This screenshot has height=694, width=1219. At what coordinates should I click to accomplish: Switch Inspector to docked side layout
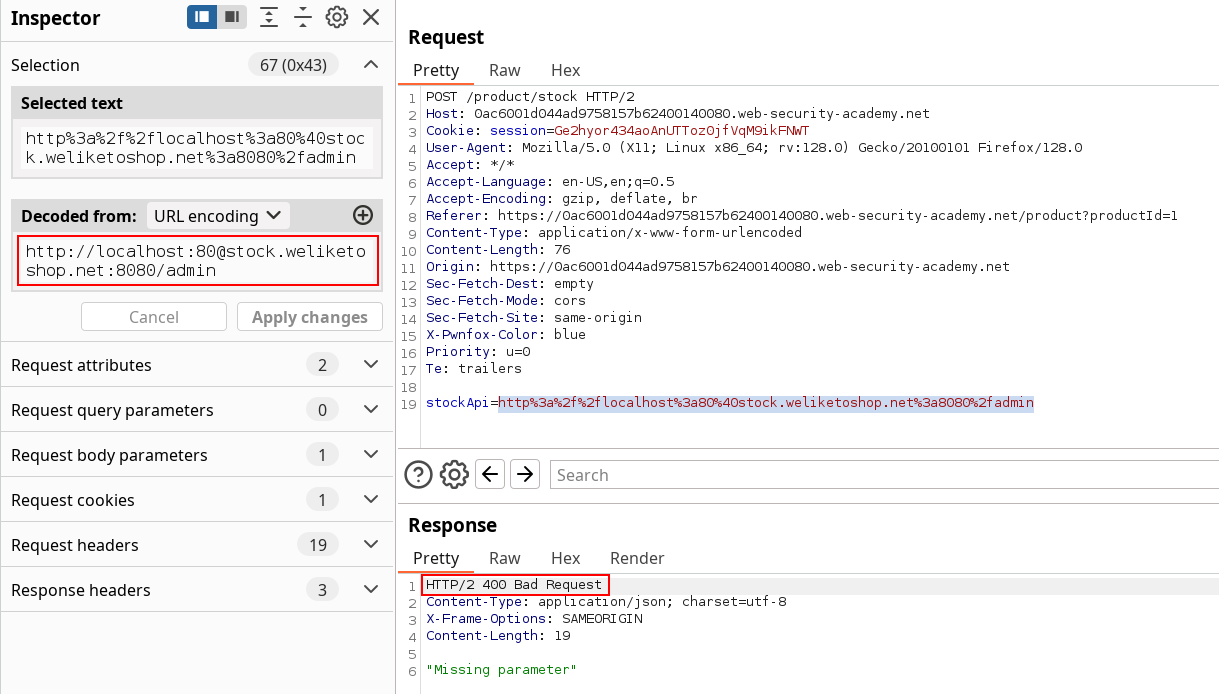[x=202, y=17]
